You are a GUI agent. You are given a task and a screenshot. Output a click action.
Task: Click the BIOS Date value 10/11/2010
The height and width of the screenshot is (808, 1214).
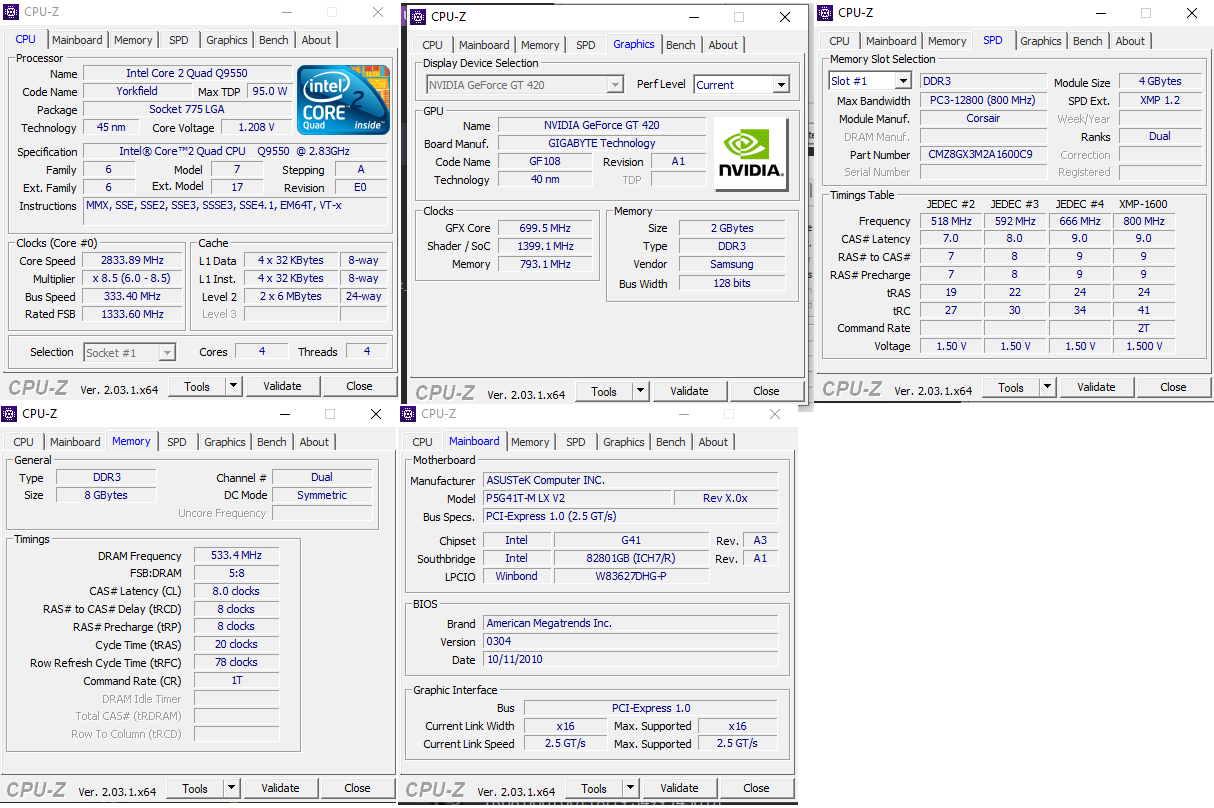point(630,659)
